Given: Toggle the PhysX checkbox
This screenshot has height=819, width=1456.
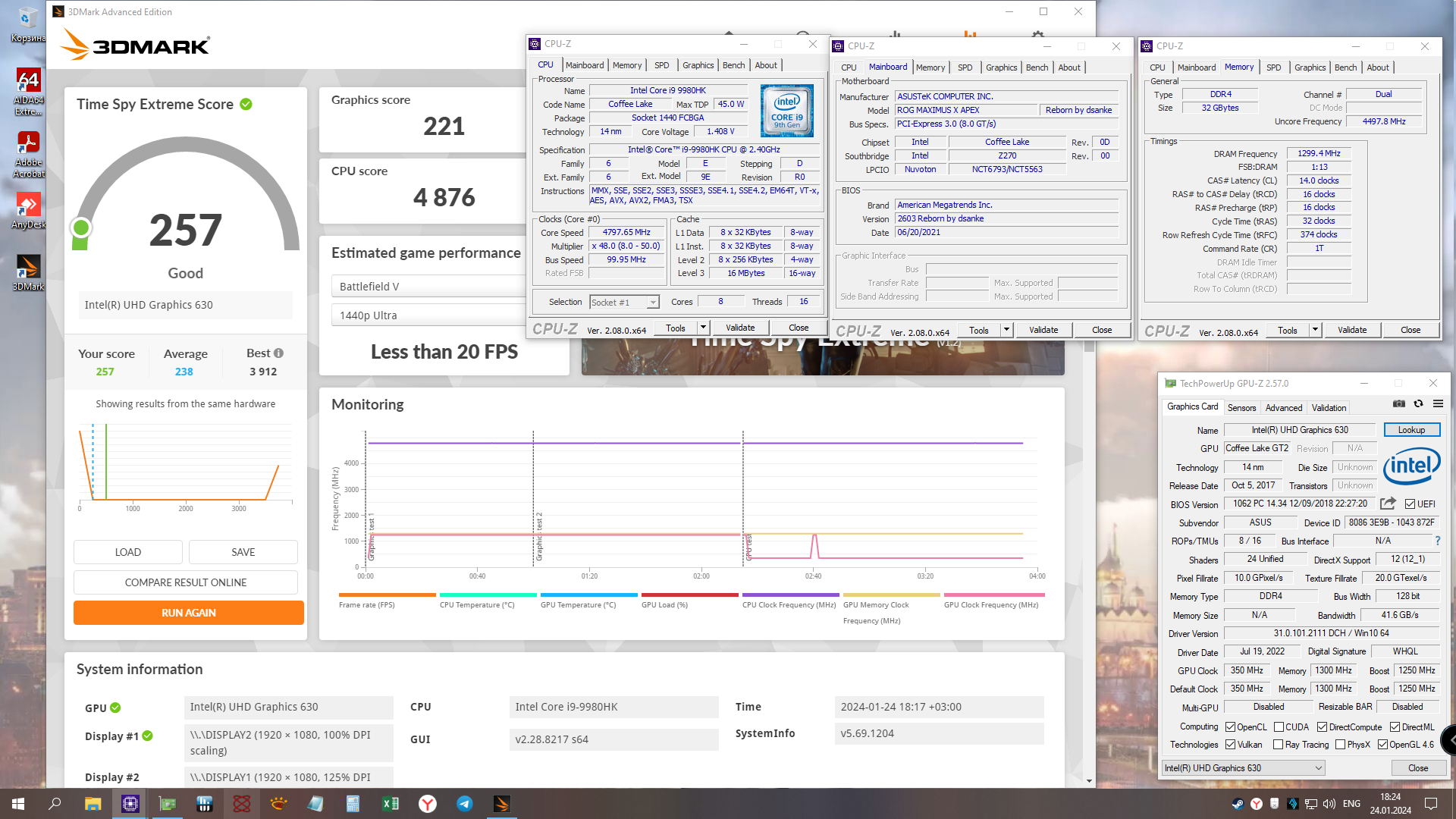Looking at the screenshot, I should tap(1340, 745).
